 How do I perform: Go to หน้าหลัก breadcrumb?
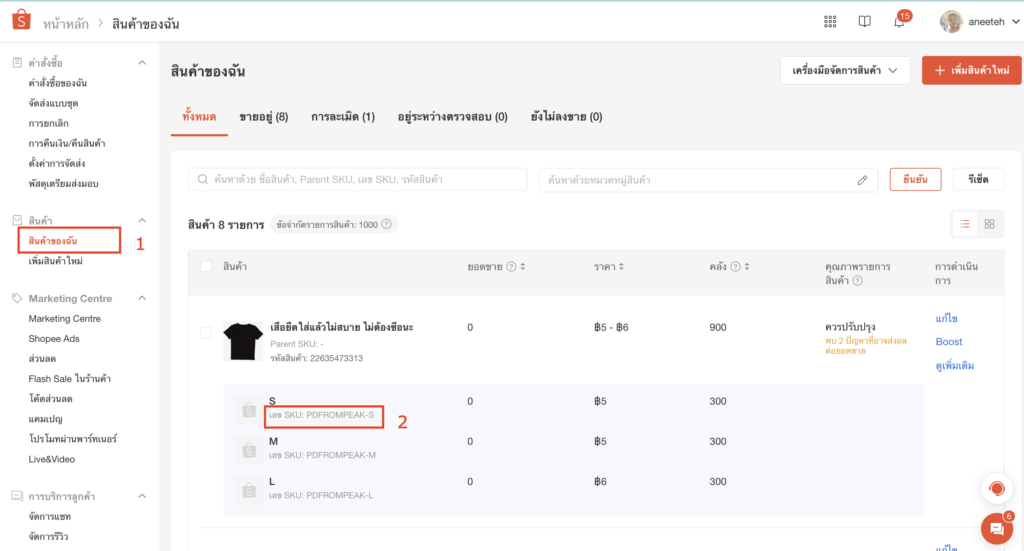point(66,24)
